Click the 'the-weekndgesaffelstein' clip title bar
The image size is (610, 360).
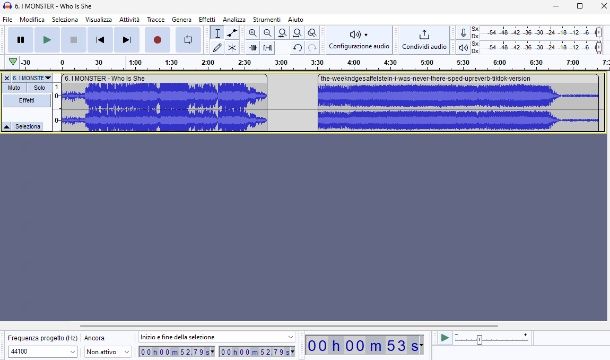point(458,79)
